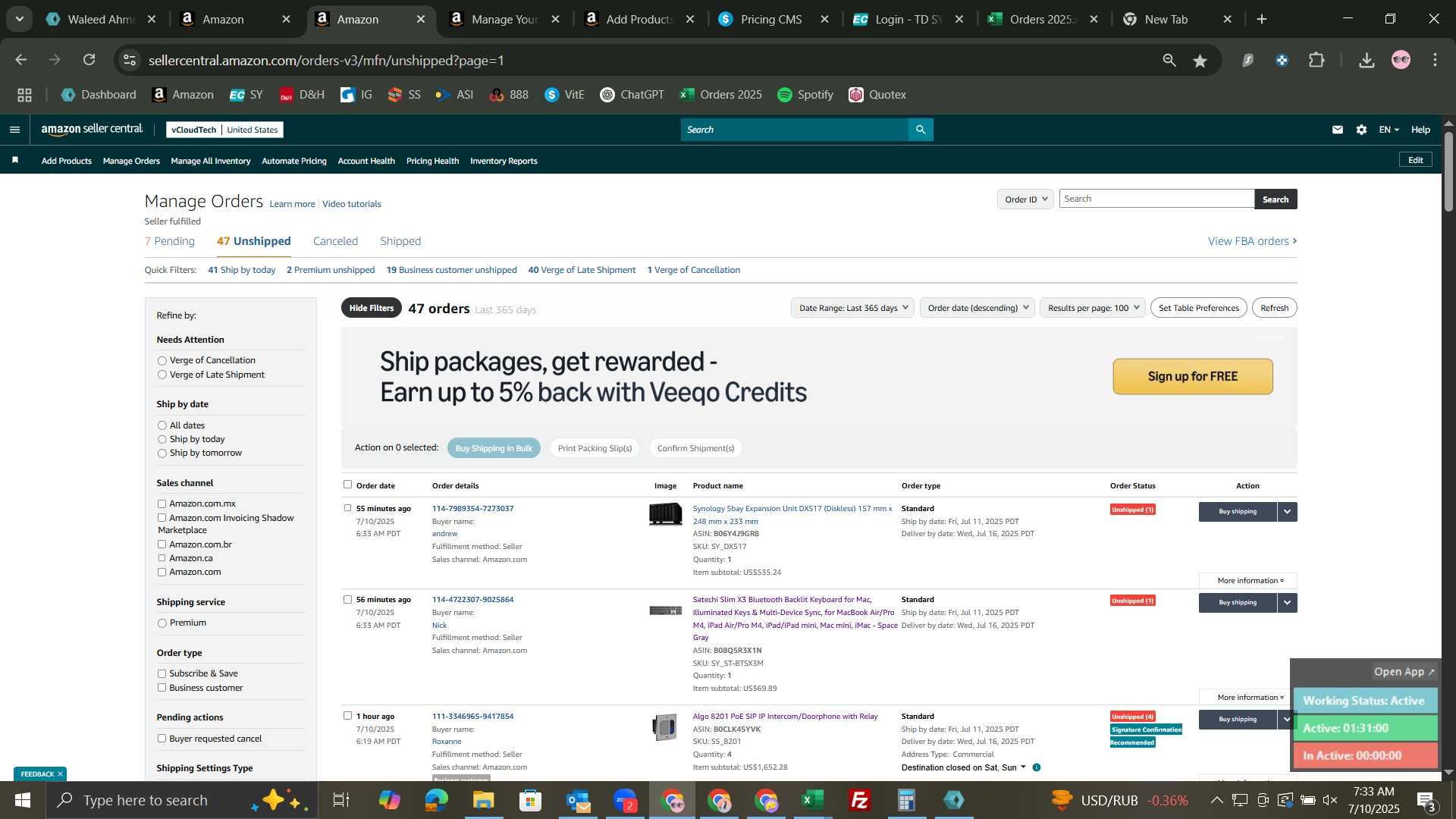Reload the page with the browser refresh icon
The height and width of the screenshot is (819, 1456).
89,60
